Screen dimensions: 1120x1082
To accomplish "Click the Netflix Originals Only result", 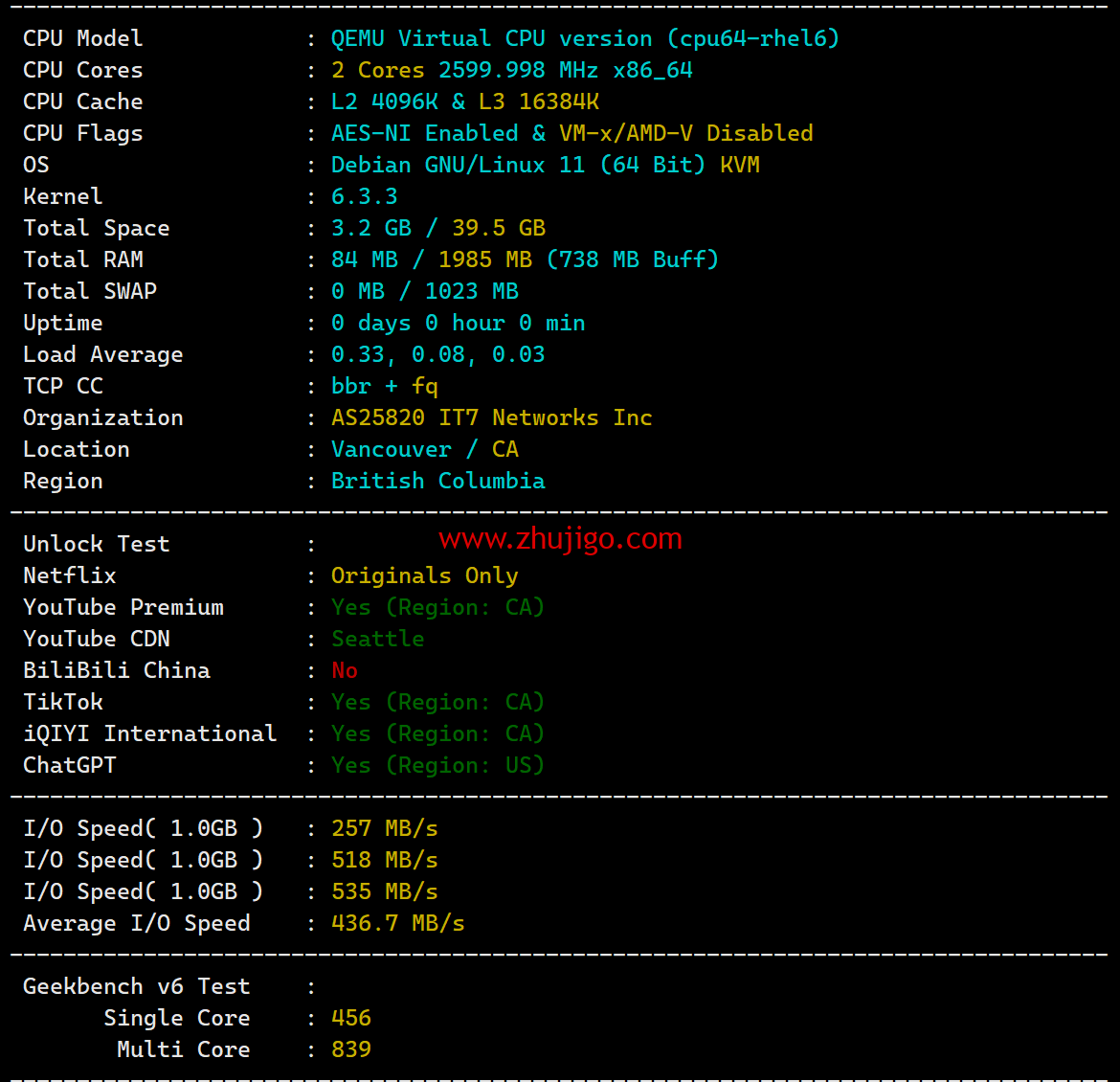I will click(424, 575).
